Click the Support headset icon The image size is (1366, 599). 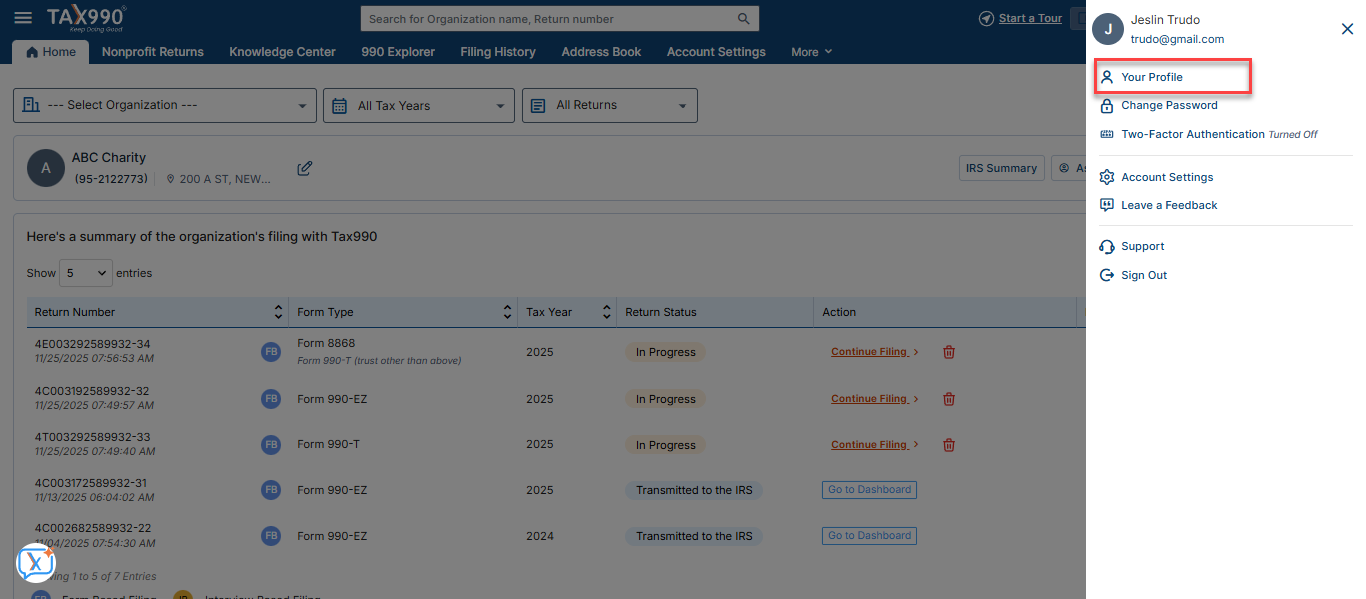[1107, 246]
